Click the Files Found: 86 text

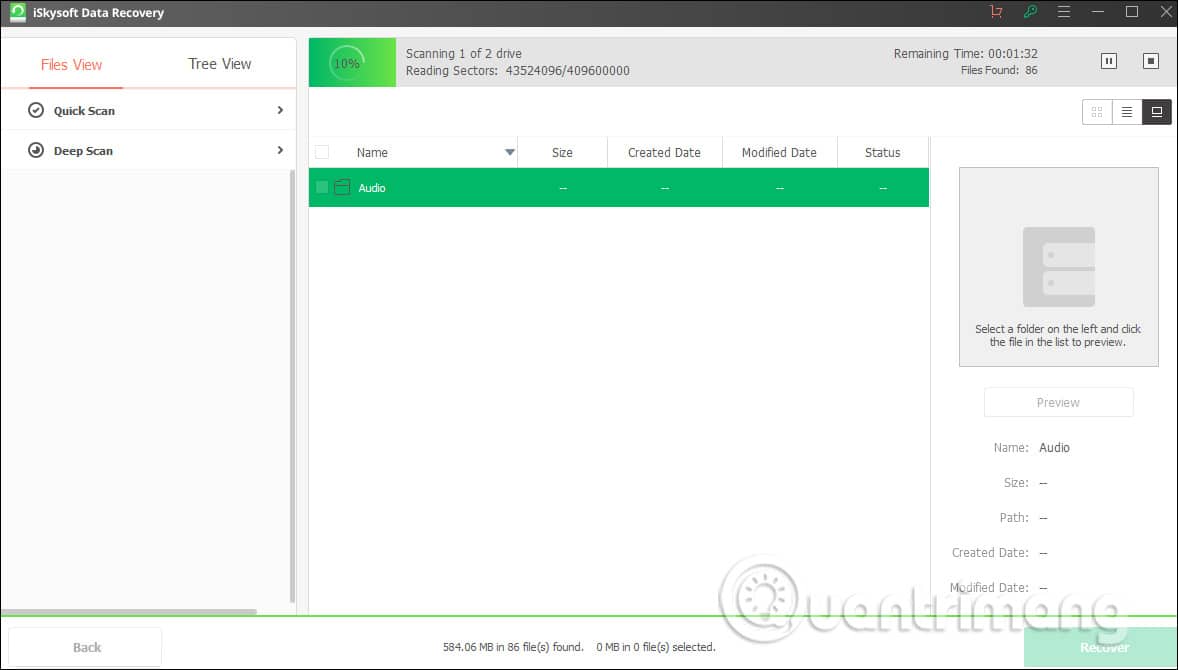(999, 70)
